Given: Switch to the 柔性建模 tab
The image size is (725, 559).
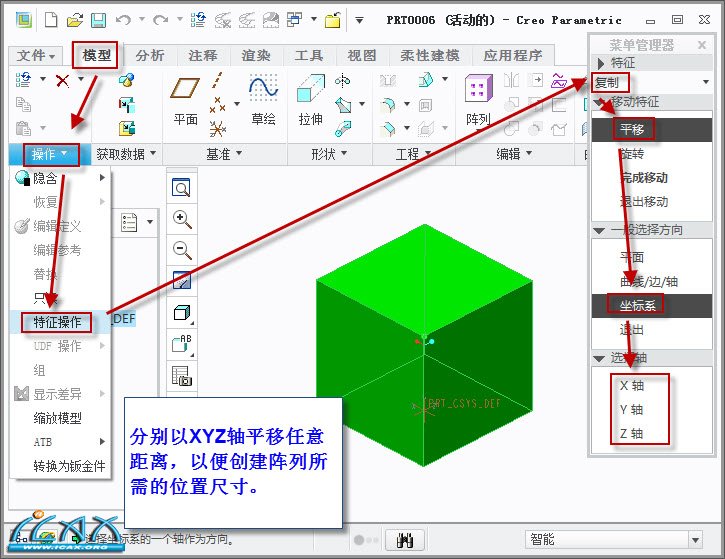Looking at the screenshot, I should point(430,55).
